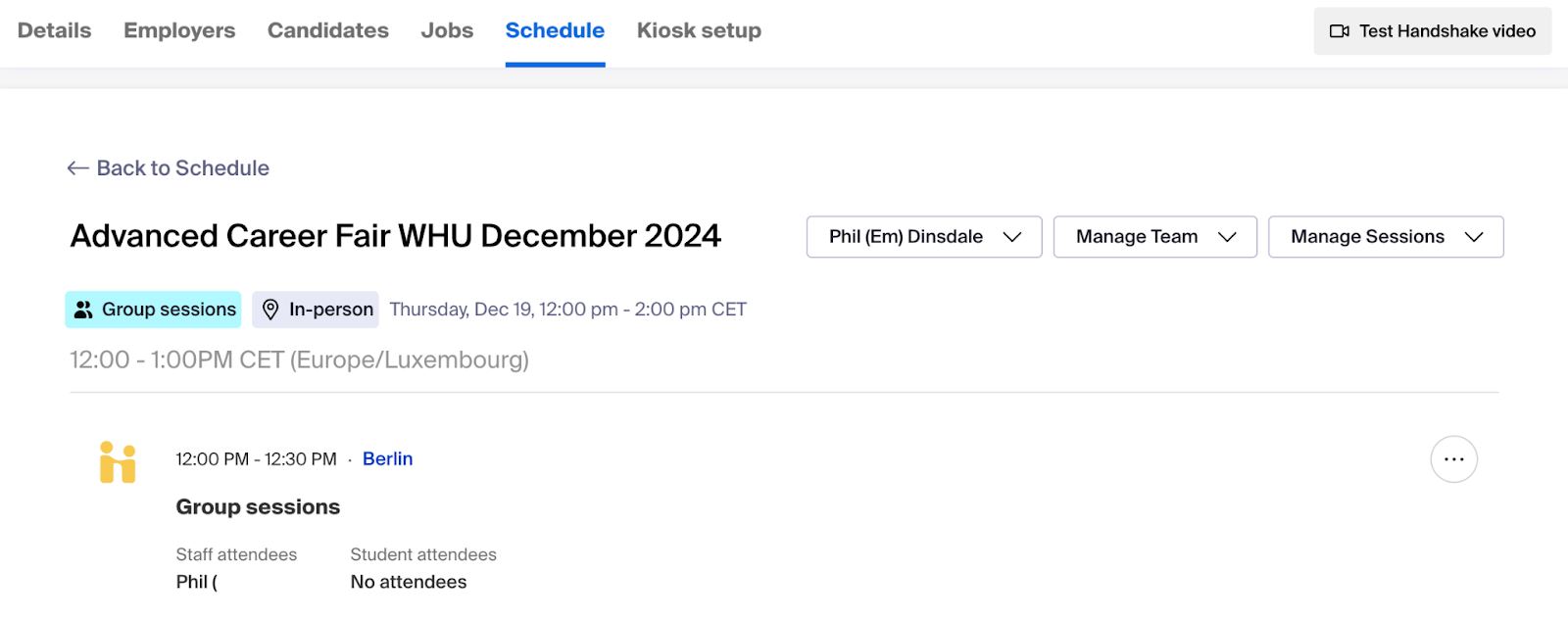1568x621 pixels.
Task: Switch to the Details tab
Action: pos(55,31)
